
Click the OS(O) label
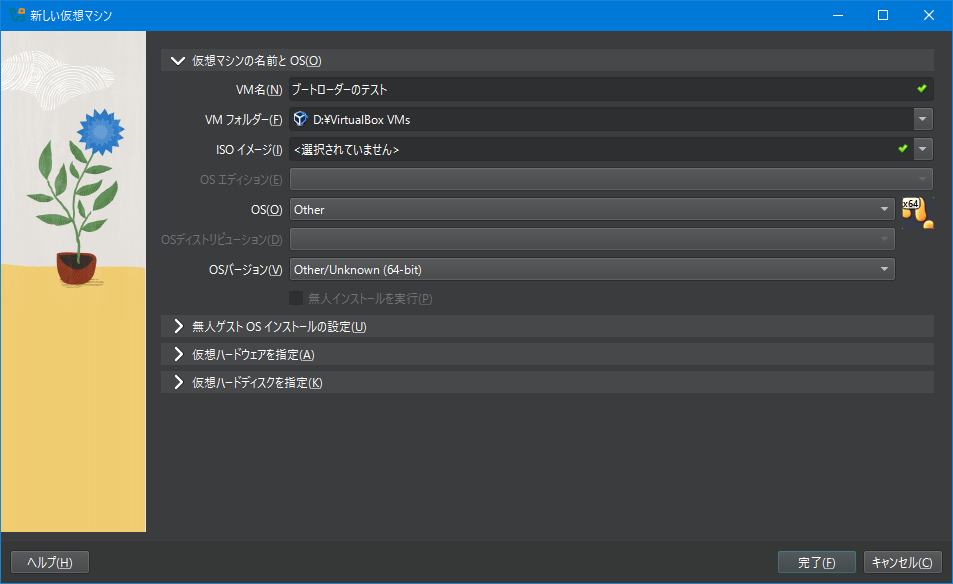click(267, 210)
